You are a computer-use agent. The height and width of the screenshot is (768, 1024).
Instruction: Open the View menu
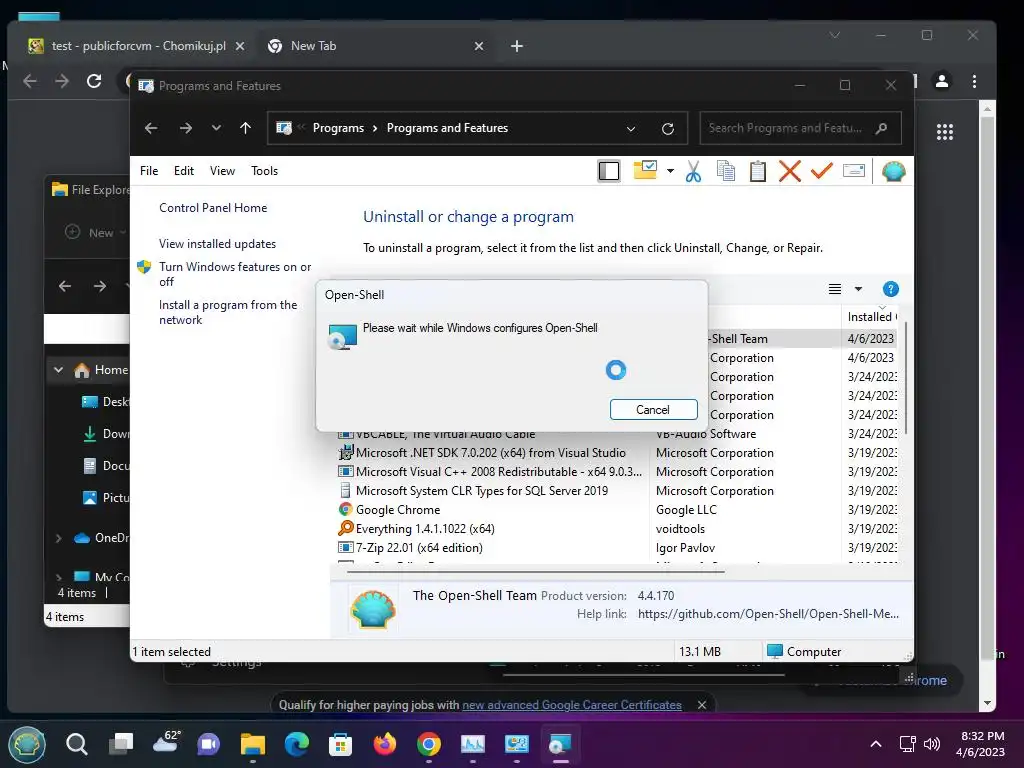[222, 170]
